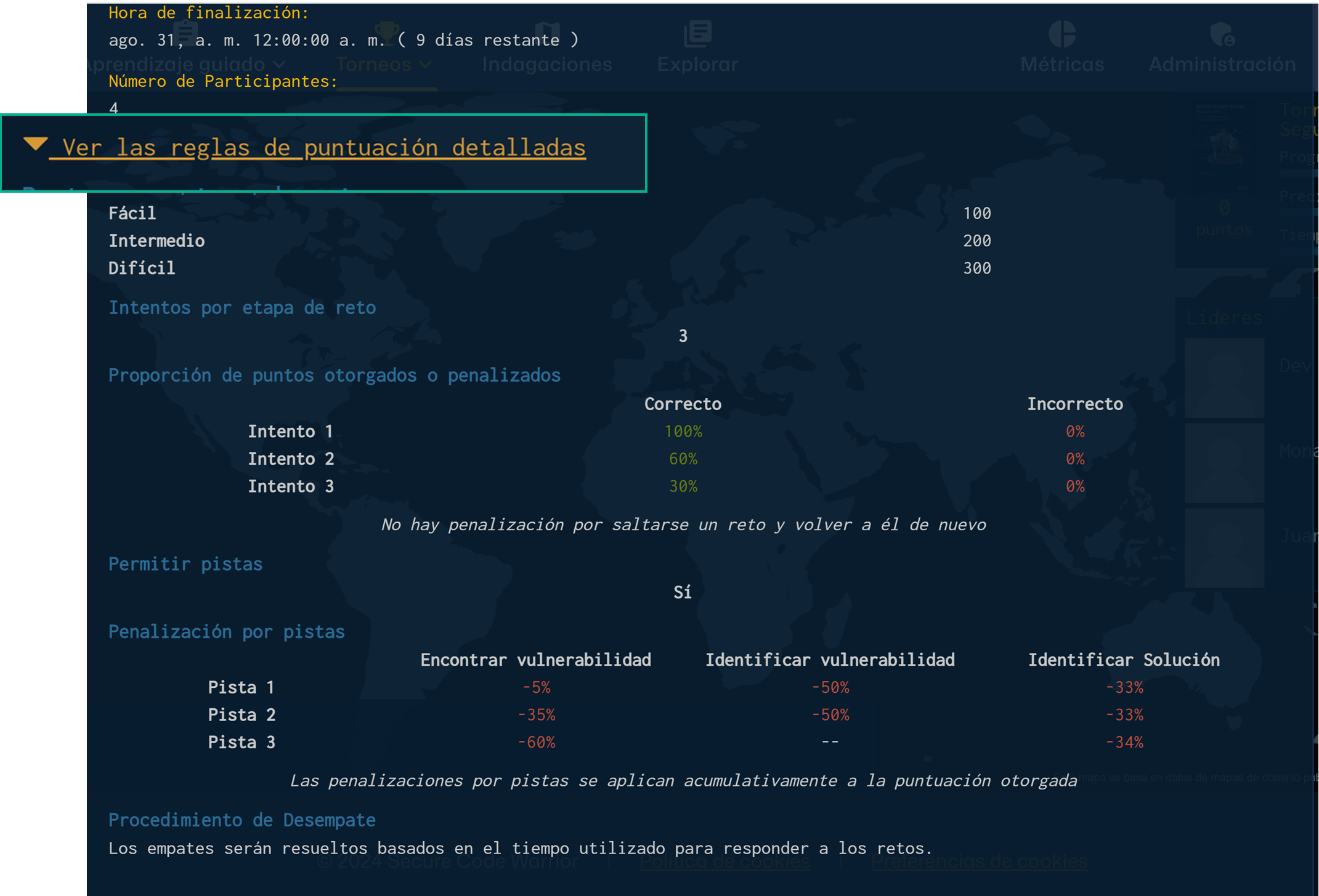Click the trophy icon above Torneos

387,32
